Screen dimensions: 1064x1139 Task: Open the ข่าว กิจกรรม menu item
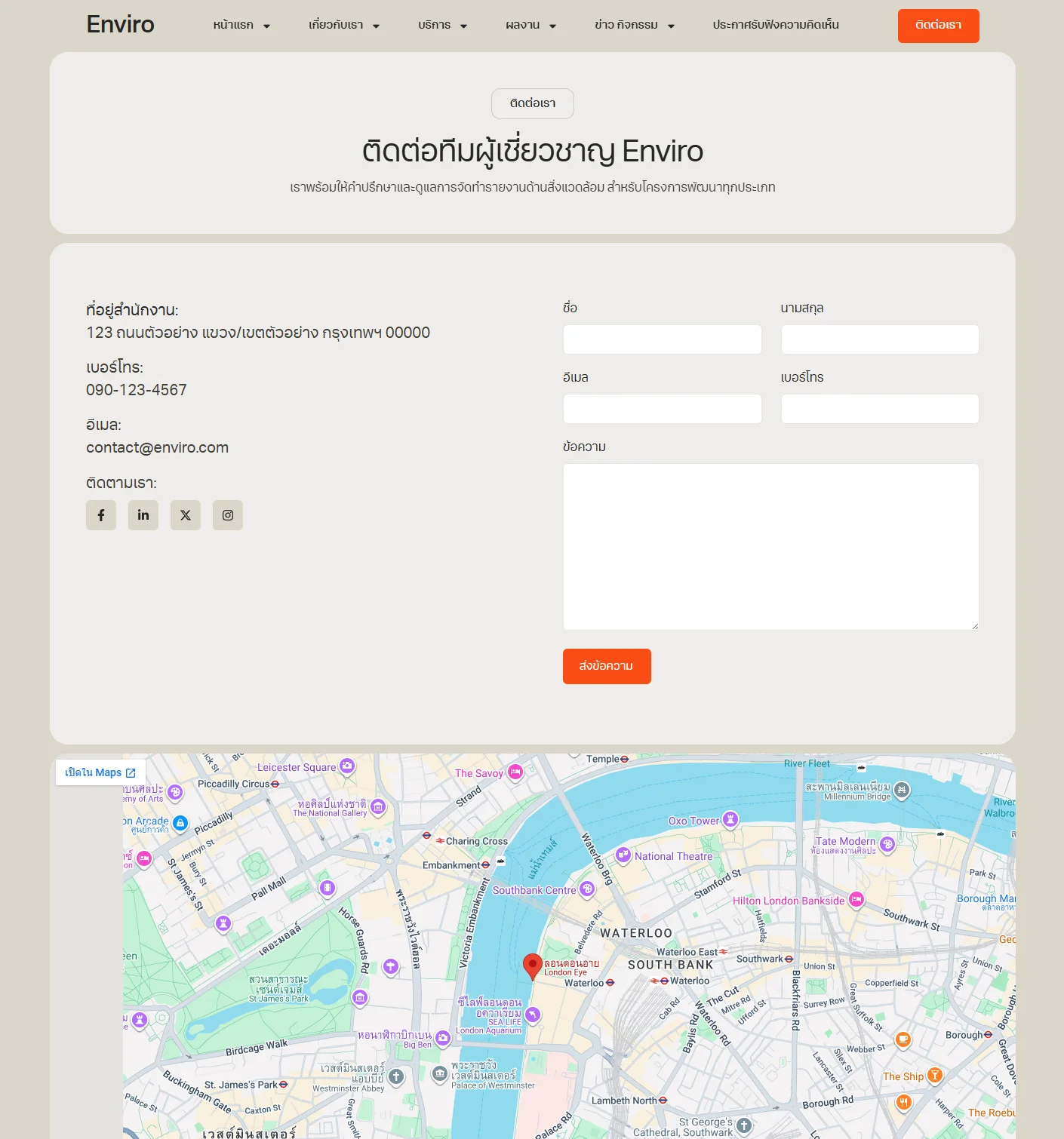point(626,25)
